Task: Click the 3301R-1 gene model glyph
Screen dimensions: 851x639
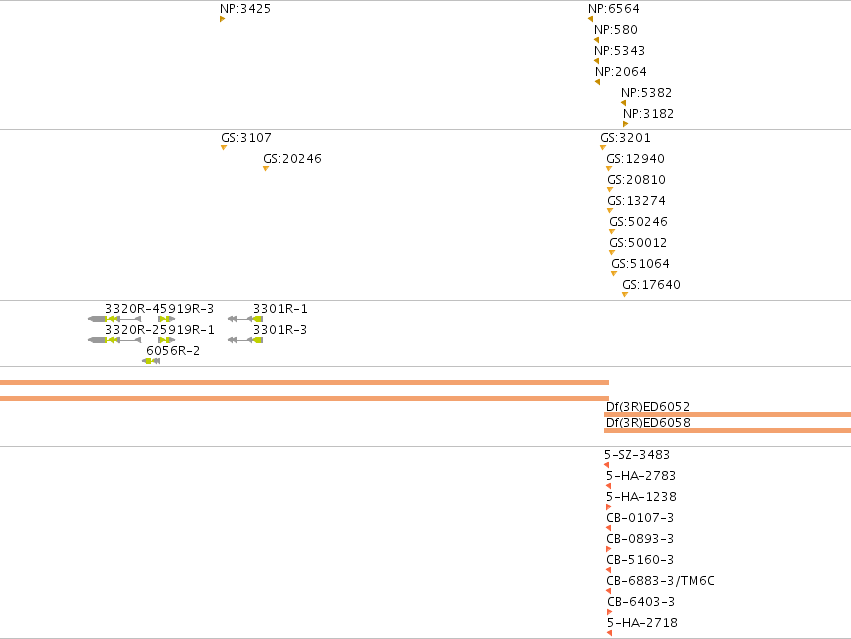Action: 245,319
